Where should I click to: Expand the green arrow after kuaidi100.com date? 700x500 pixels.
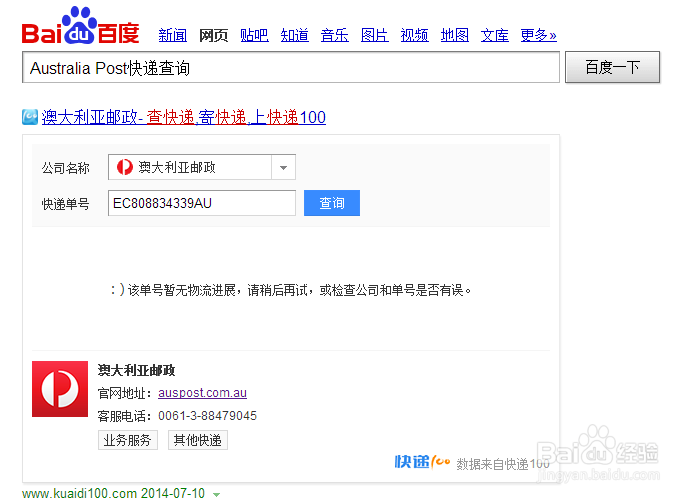[217, 494]
